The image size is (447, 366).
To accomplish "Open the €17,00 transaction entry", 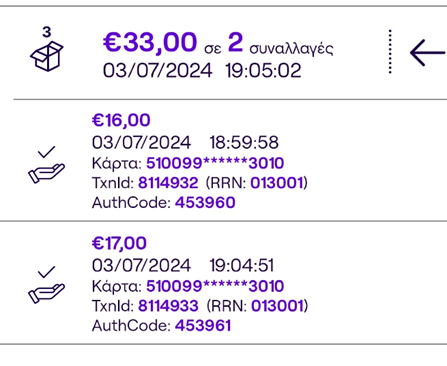I will pyautogui.click(x=223, y=283).
